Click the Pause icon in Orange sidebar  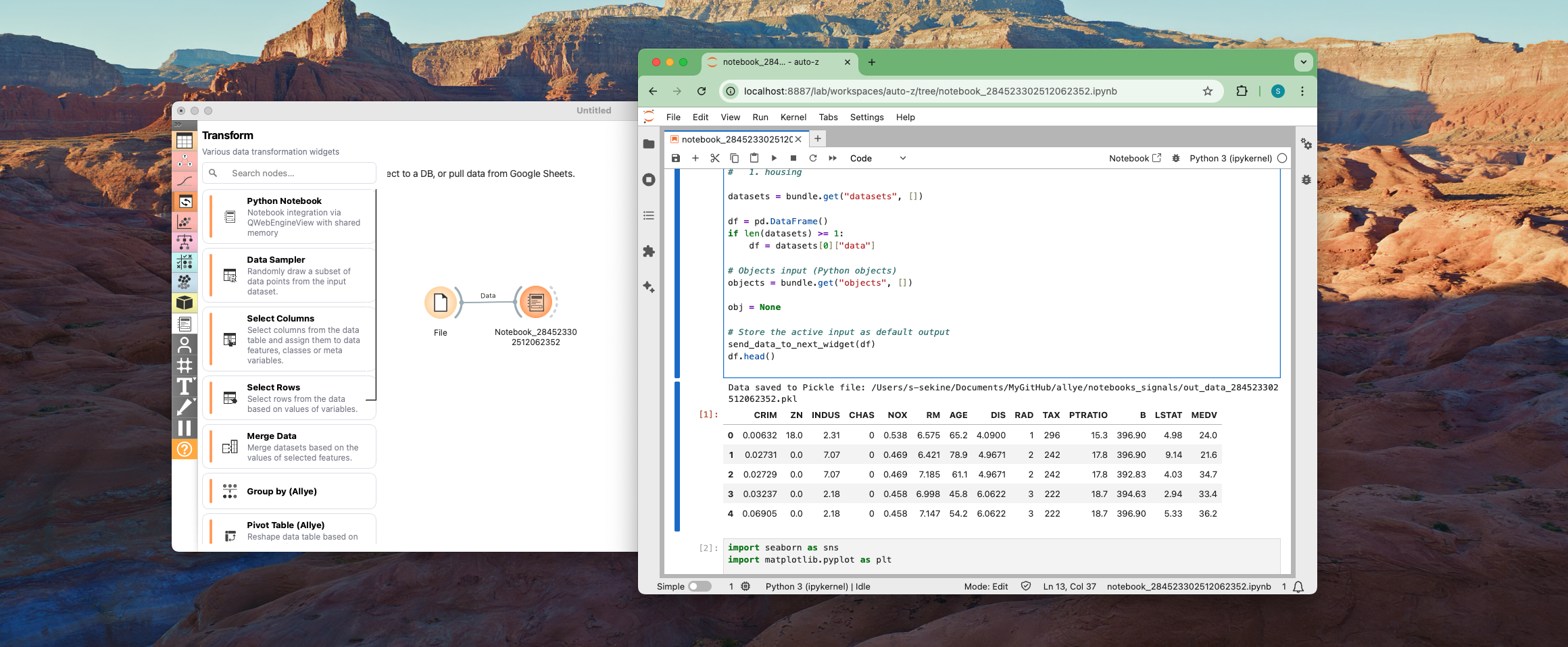(x=185, y=428)
